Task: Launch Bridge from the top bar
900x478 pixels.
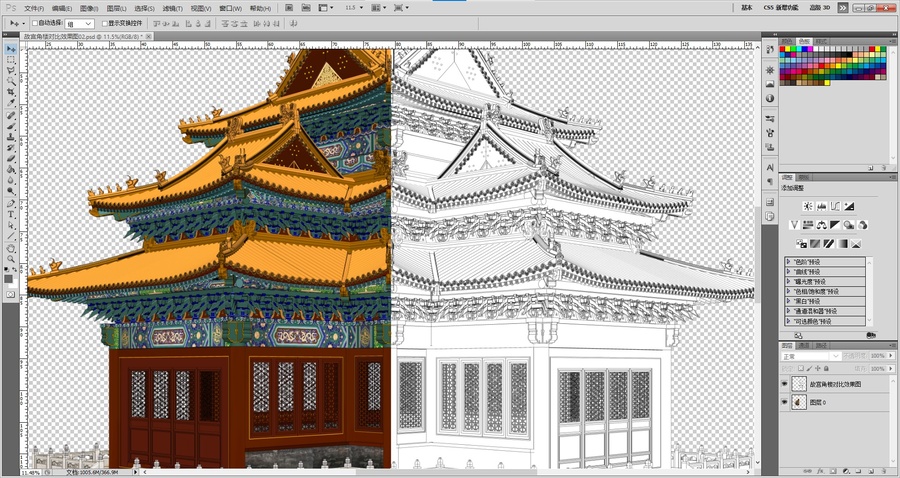Action: pos(289,7)
